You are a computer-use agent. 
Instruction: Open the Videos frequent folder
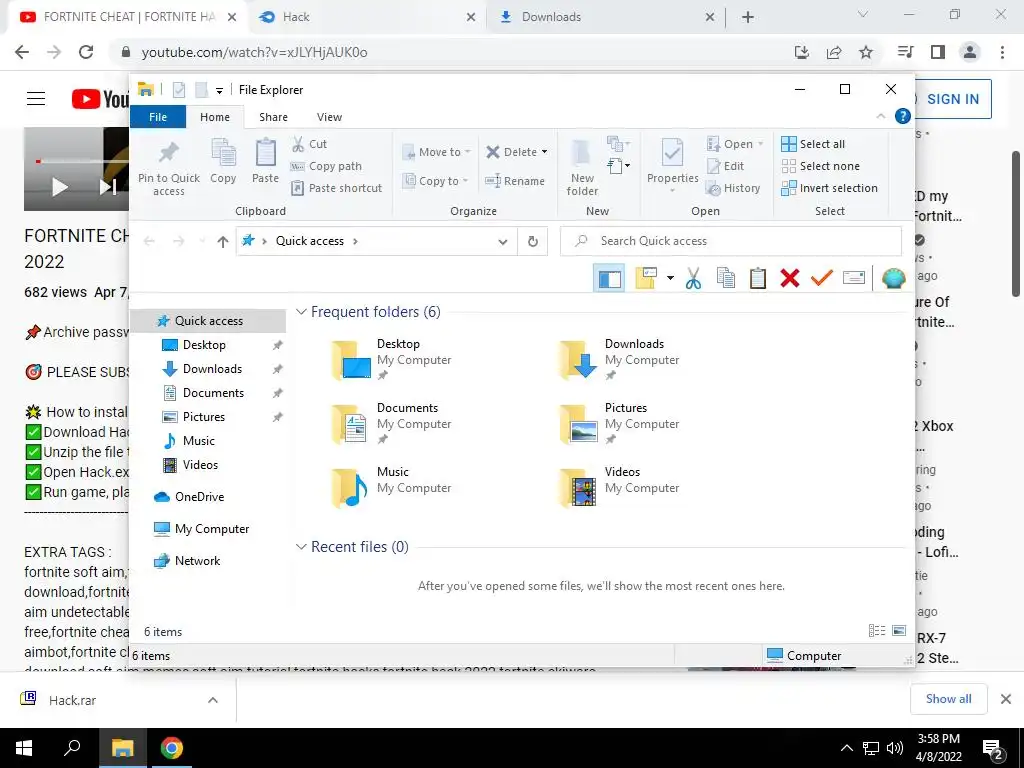(x=619, y=487)
